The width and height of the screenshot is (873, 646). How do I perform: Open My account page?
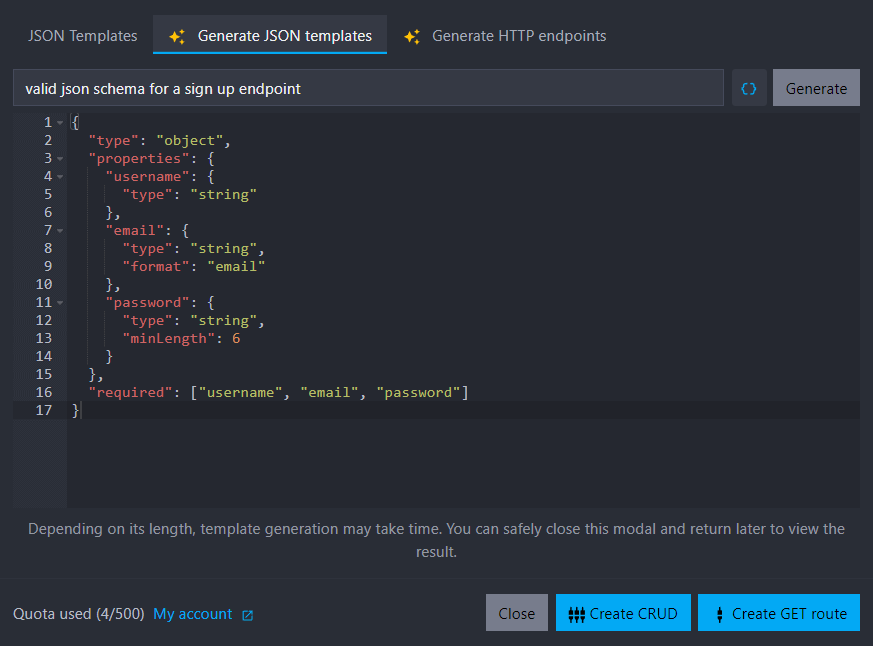coord(192,614)
